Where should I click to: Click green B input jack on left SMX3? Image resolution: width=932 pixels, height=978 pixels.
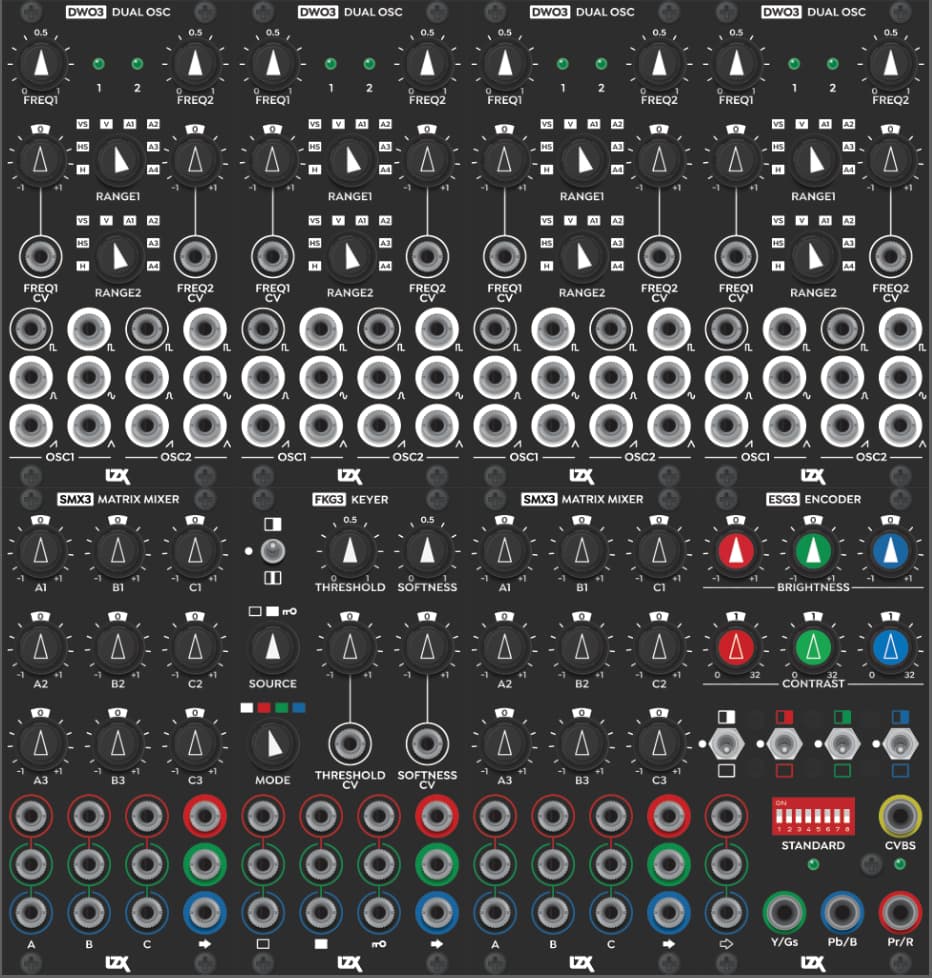(x=89, y=864)
